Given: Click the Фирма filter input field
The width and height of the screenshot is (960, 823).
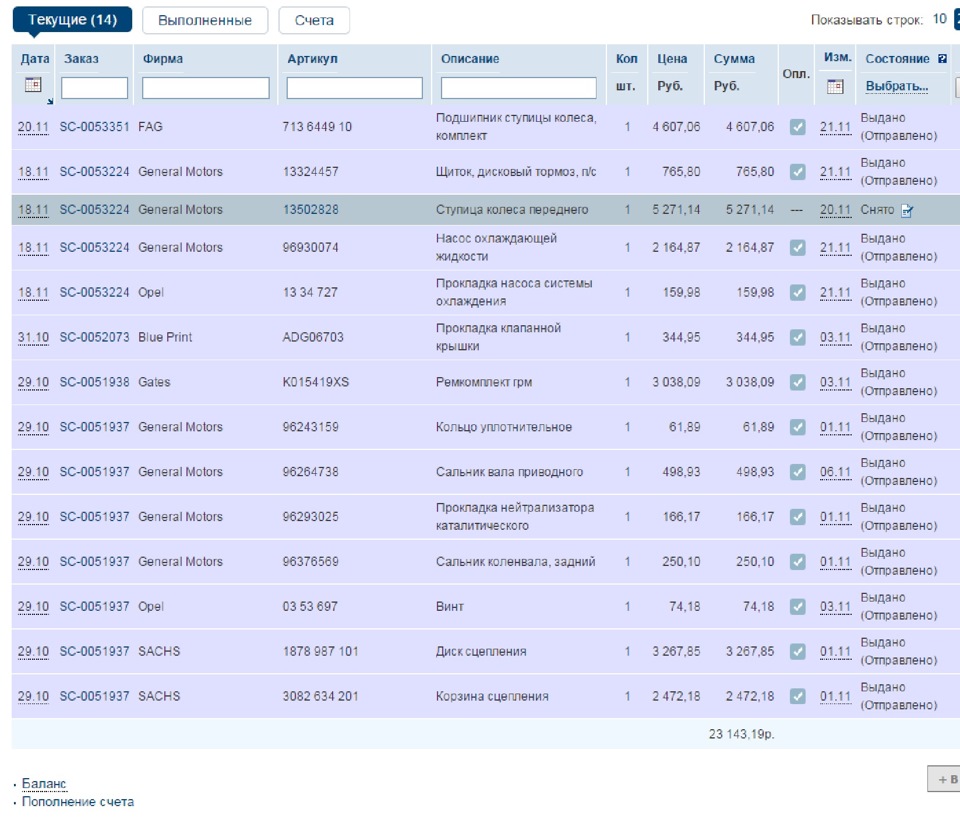Looking at the screenshot, I should pos(205,88).
